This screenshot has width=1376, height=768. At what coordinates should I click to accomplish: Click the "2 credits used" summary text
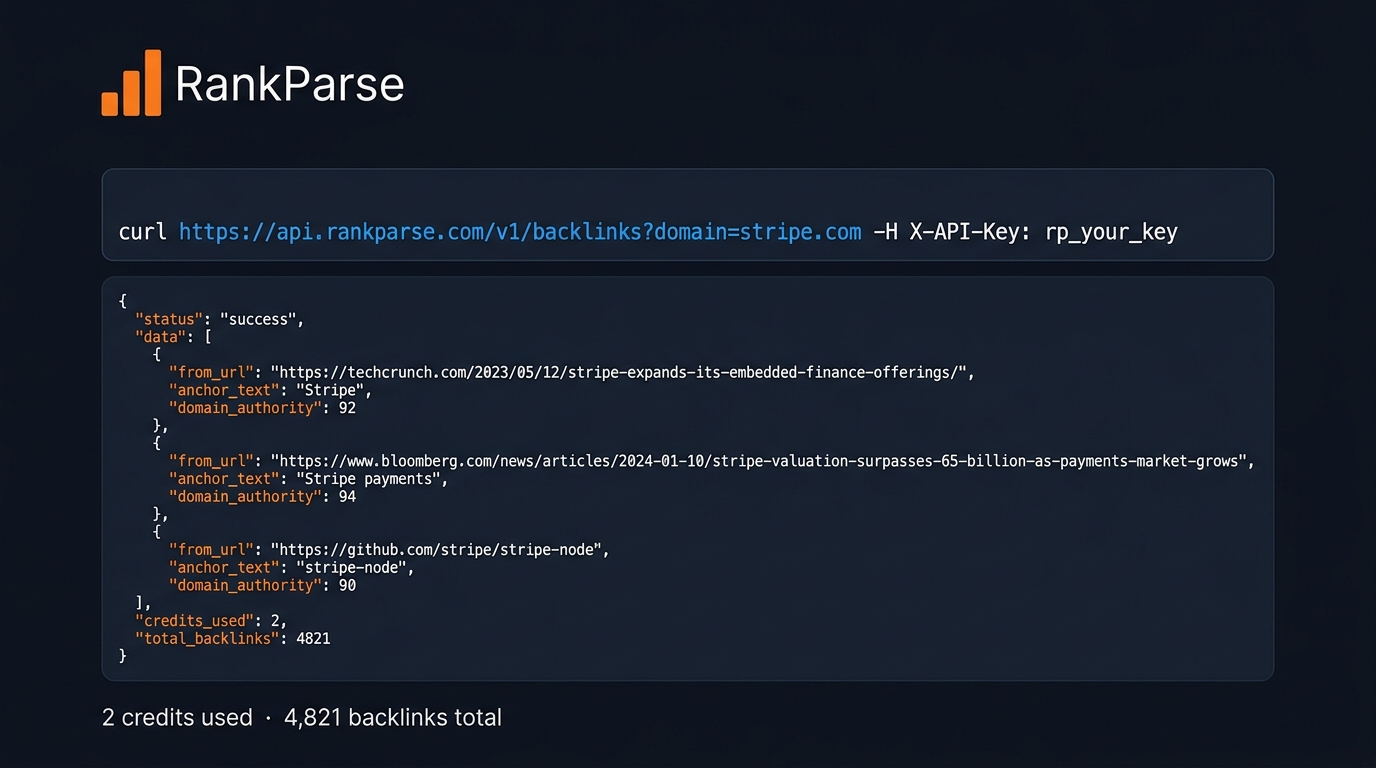[x=177, y=717]
